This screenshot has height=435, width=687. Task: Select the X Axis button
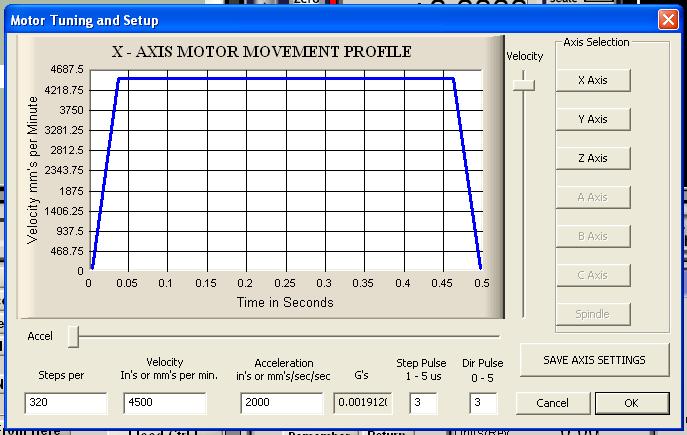pos(593,81)
